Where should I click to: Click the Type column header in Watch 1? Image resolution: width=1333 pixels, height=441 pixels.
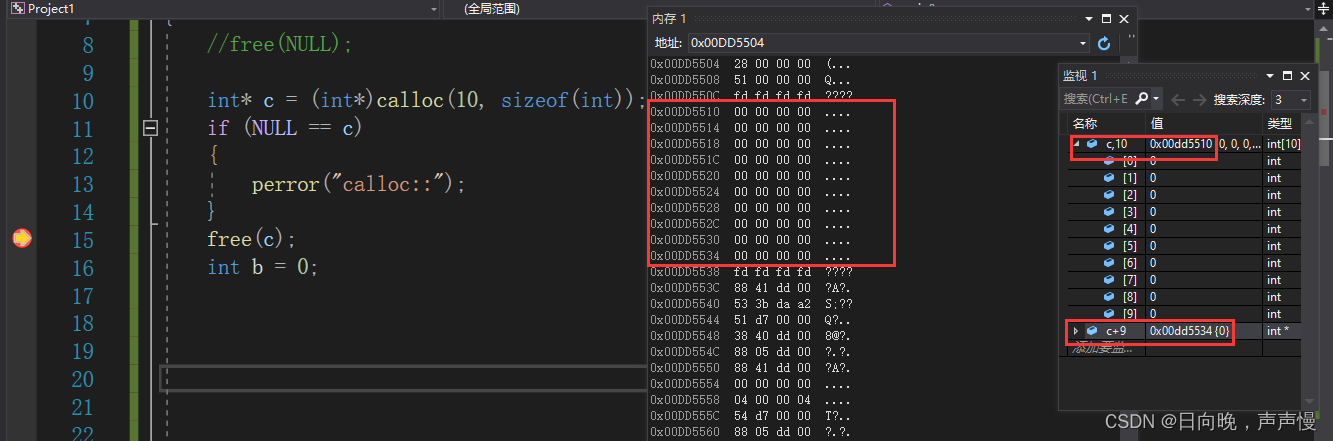pos(1279,123)
